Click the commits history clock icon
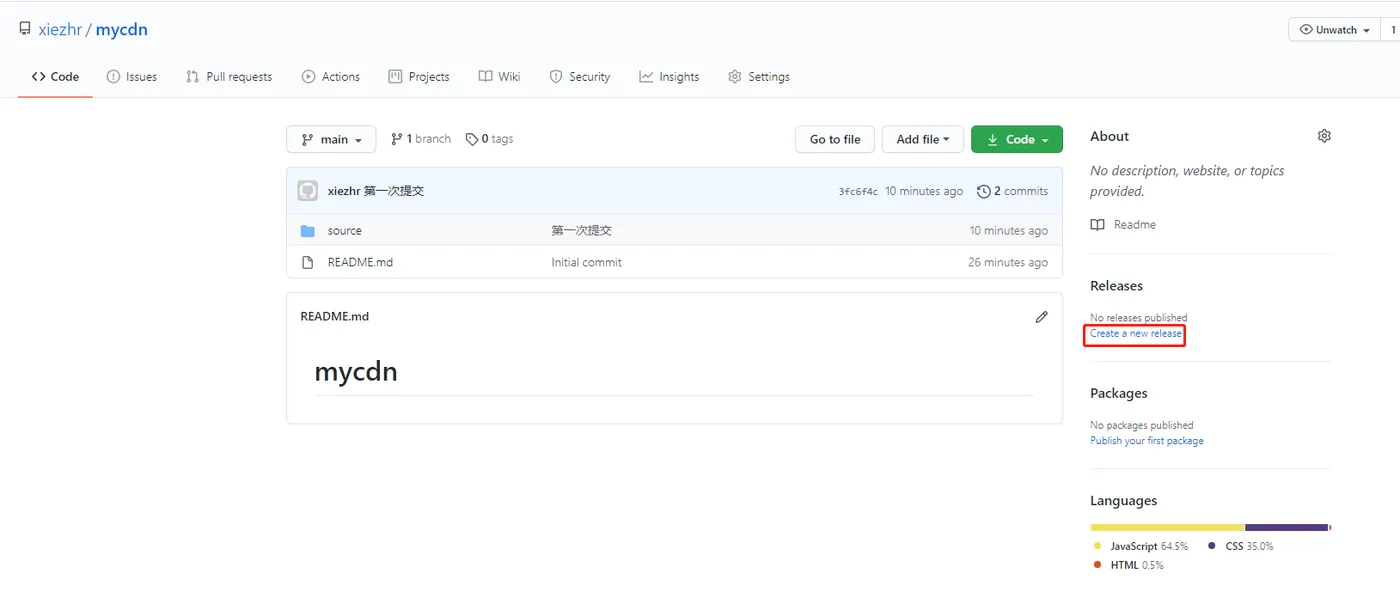 point(983,191)
